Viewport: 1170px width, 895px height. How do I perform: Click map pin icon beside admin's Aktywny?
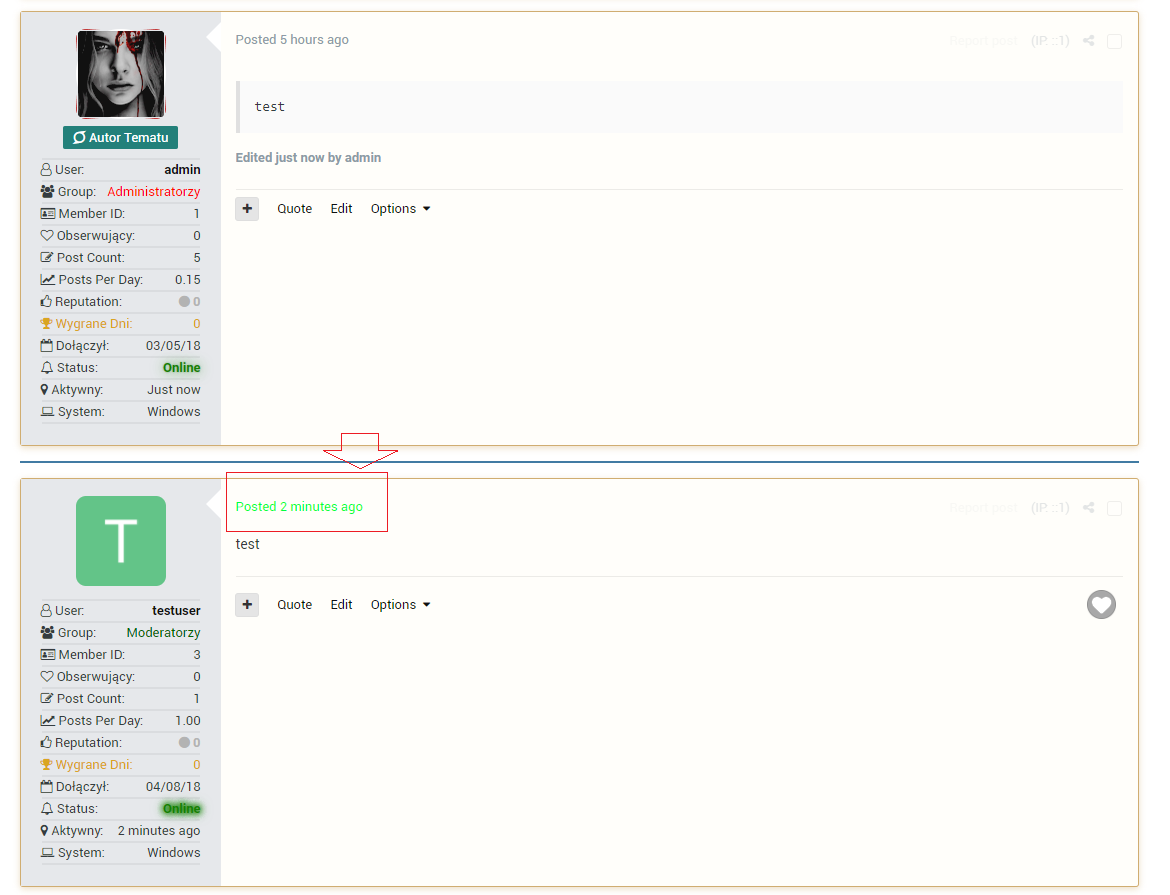coord(44,390)
